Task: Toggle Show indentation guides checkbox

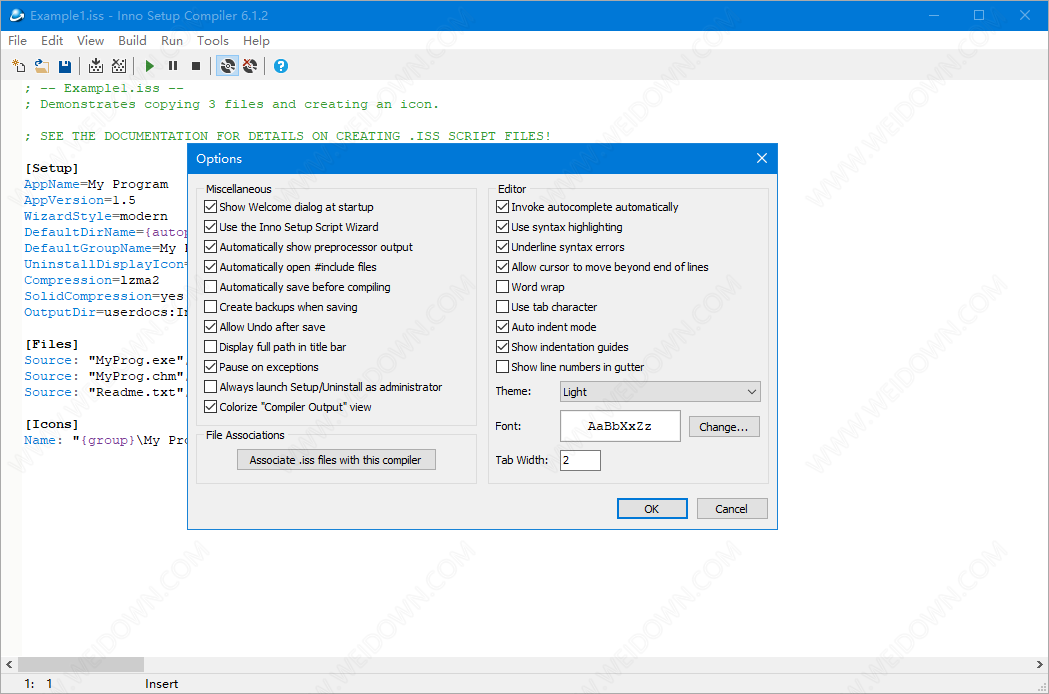Action: 502,347
